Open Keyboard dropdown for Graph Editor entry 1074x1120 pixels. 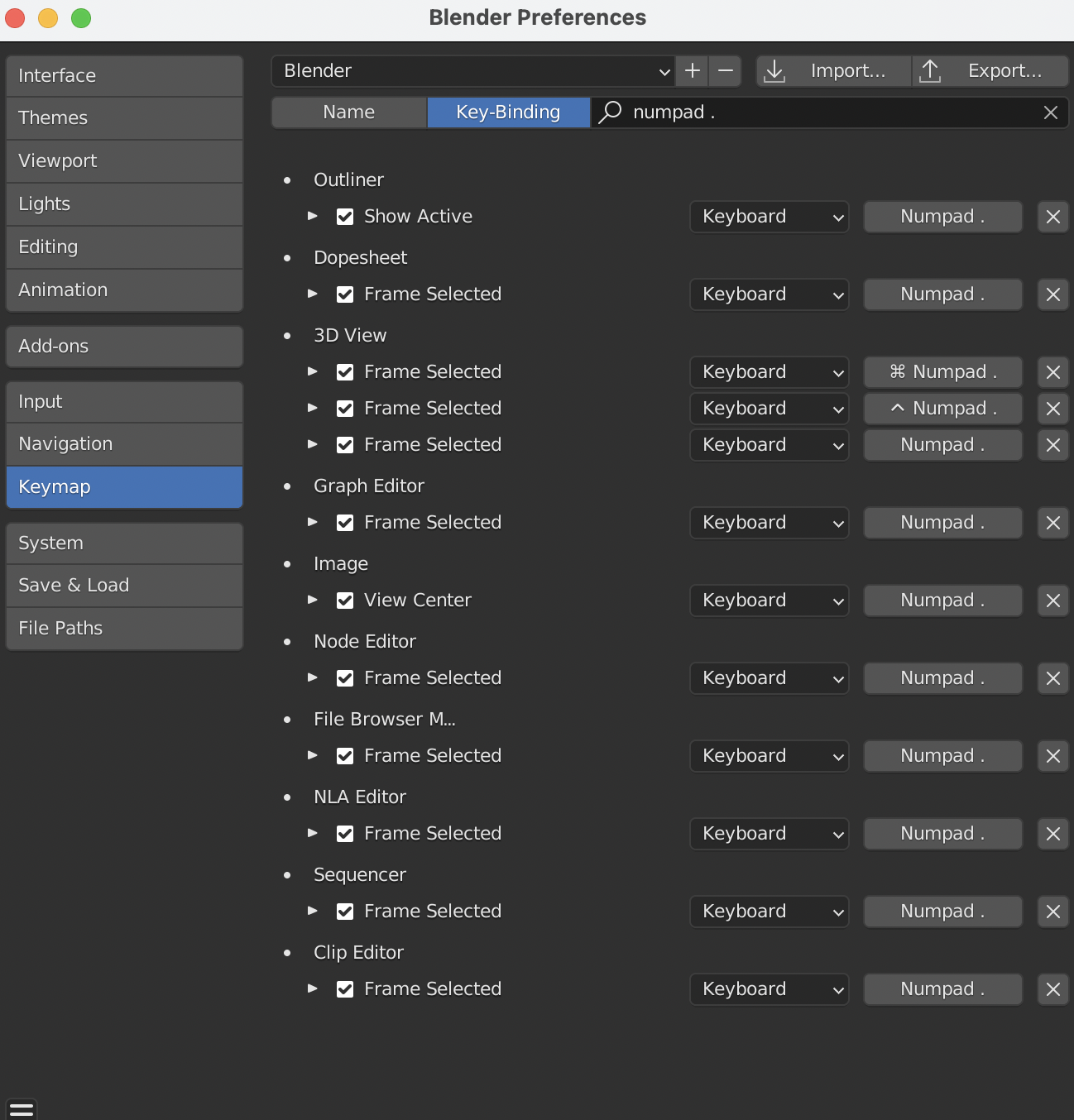770,523
